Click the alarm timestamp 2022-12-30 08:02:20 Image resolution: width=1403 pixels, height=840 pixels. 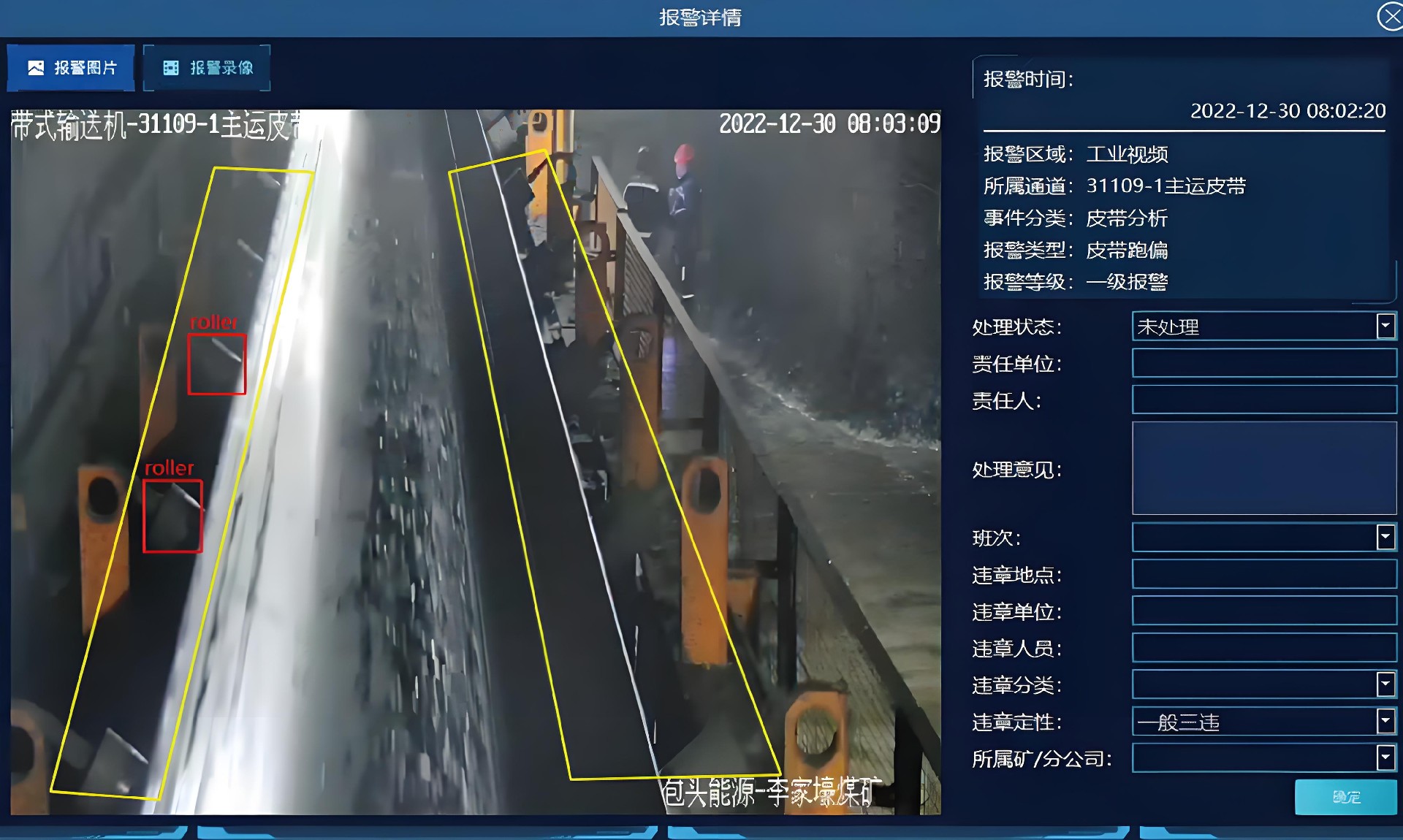click(1288, 111)
